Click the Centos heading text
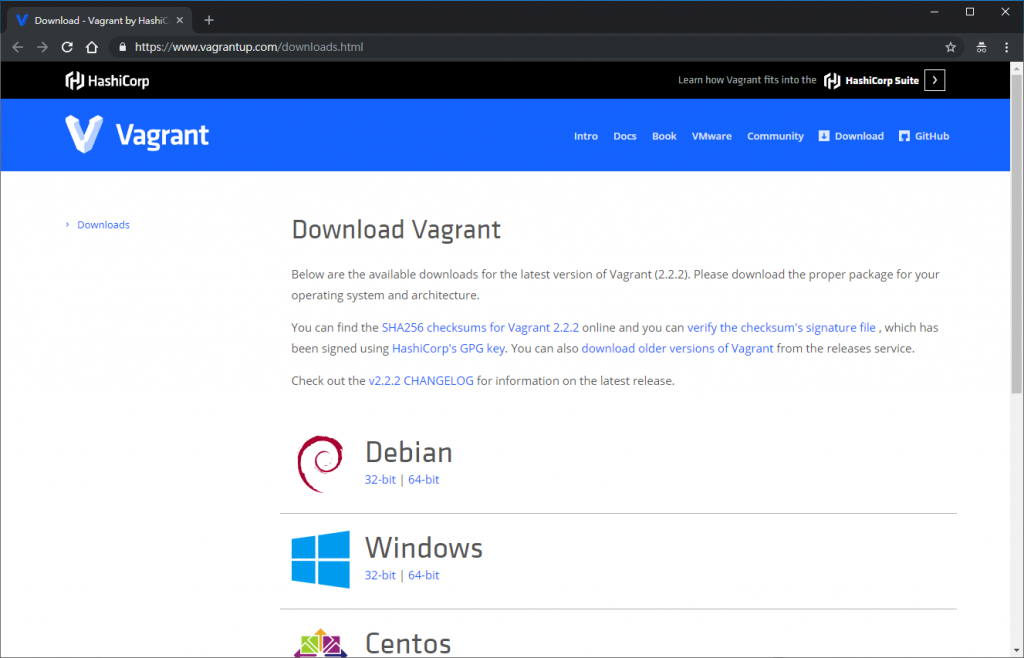1024x658 pixels. 408,644
